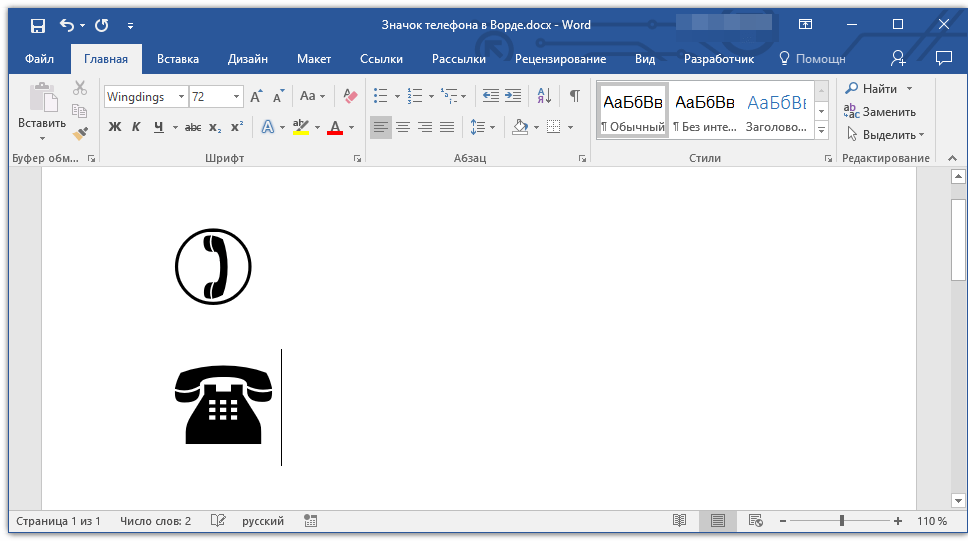Viewport: 968px width, 541px height.
Task: Click the Cut scissors icon
Action: pos(81,89)
